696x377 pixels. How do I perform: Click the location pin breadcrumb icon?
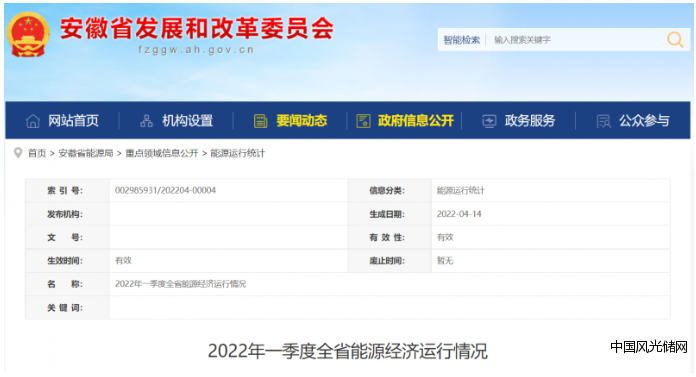coord(18,153)
